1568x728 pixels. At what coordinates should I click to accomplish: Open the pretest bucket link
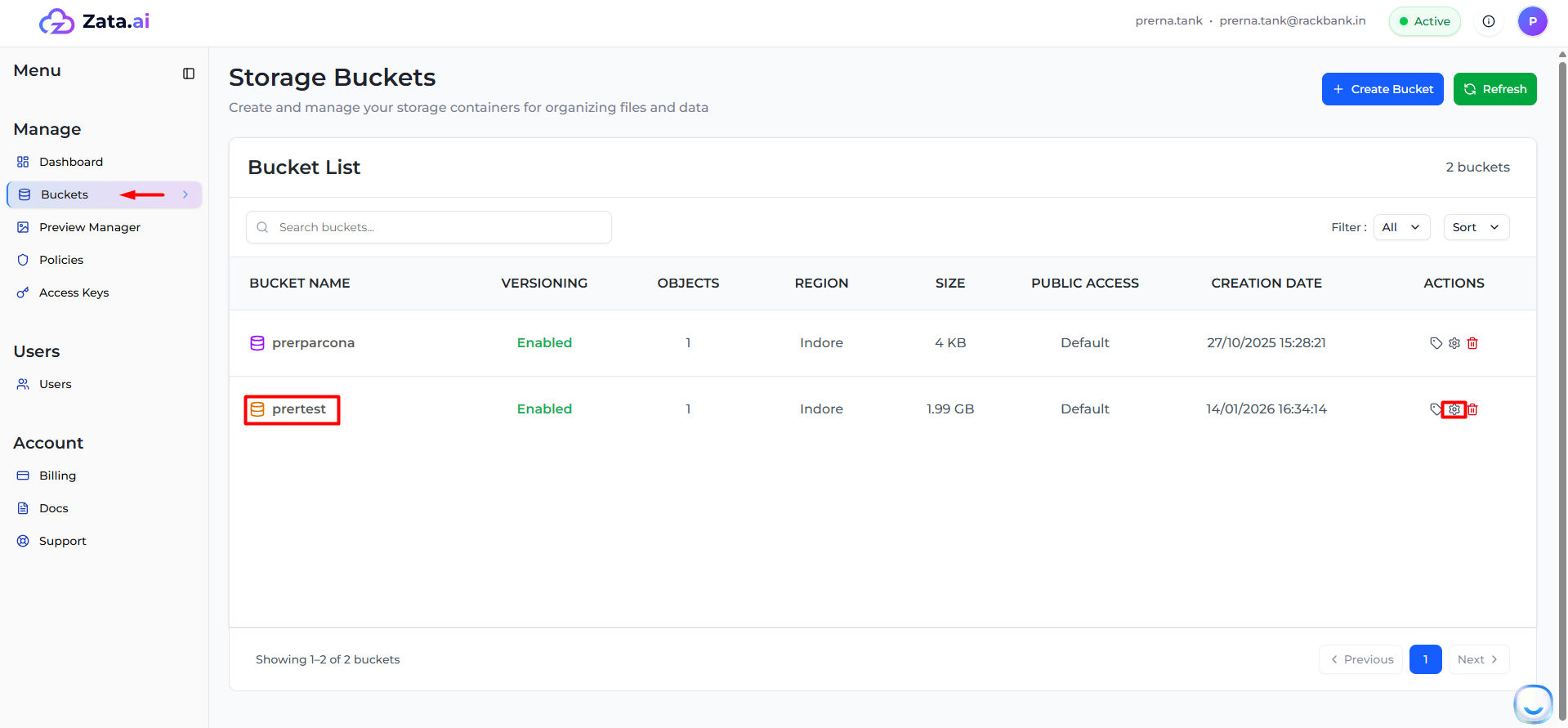298,409
